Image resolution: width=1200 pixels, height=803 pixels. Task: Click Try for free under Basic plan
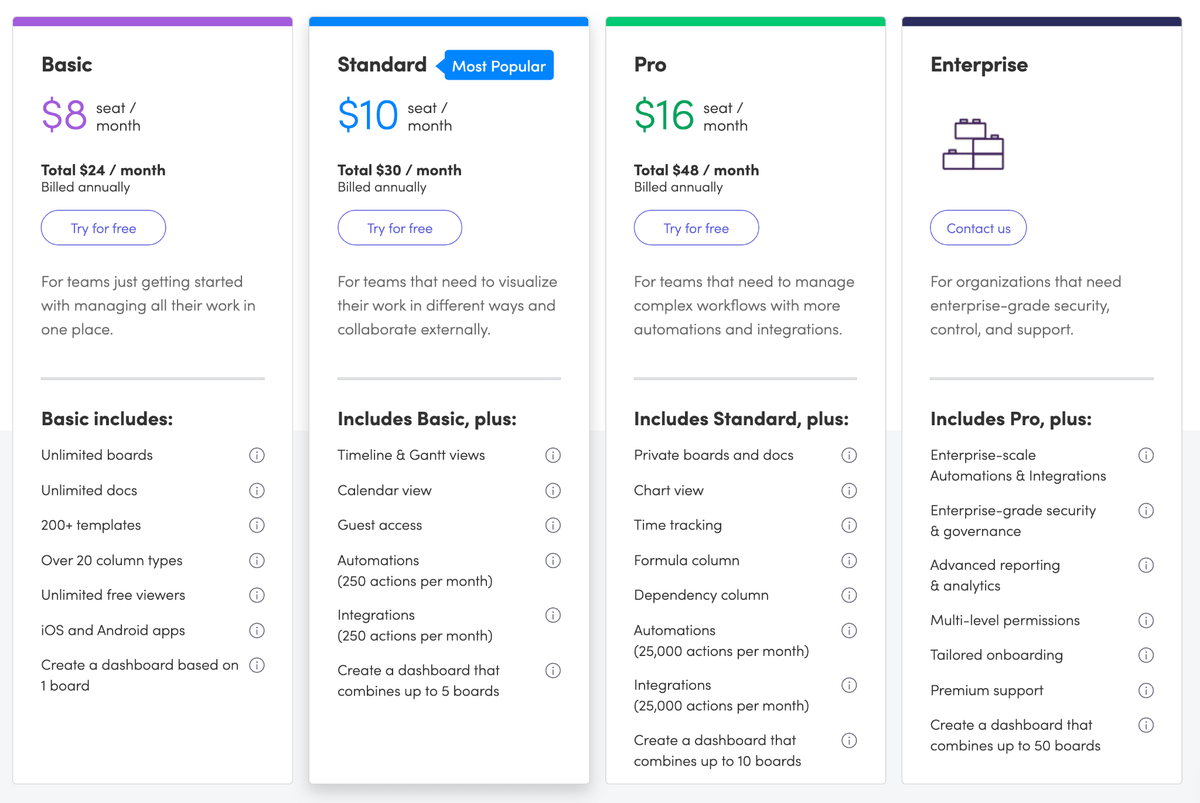tap(103, 228)
